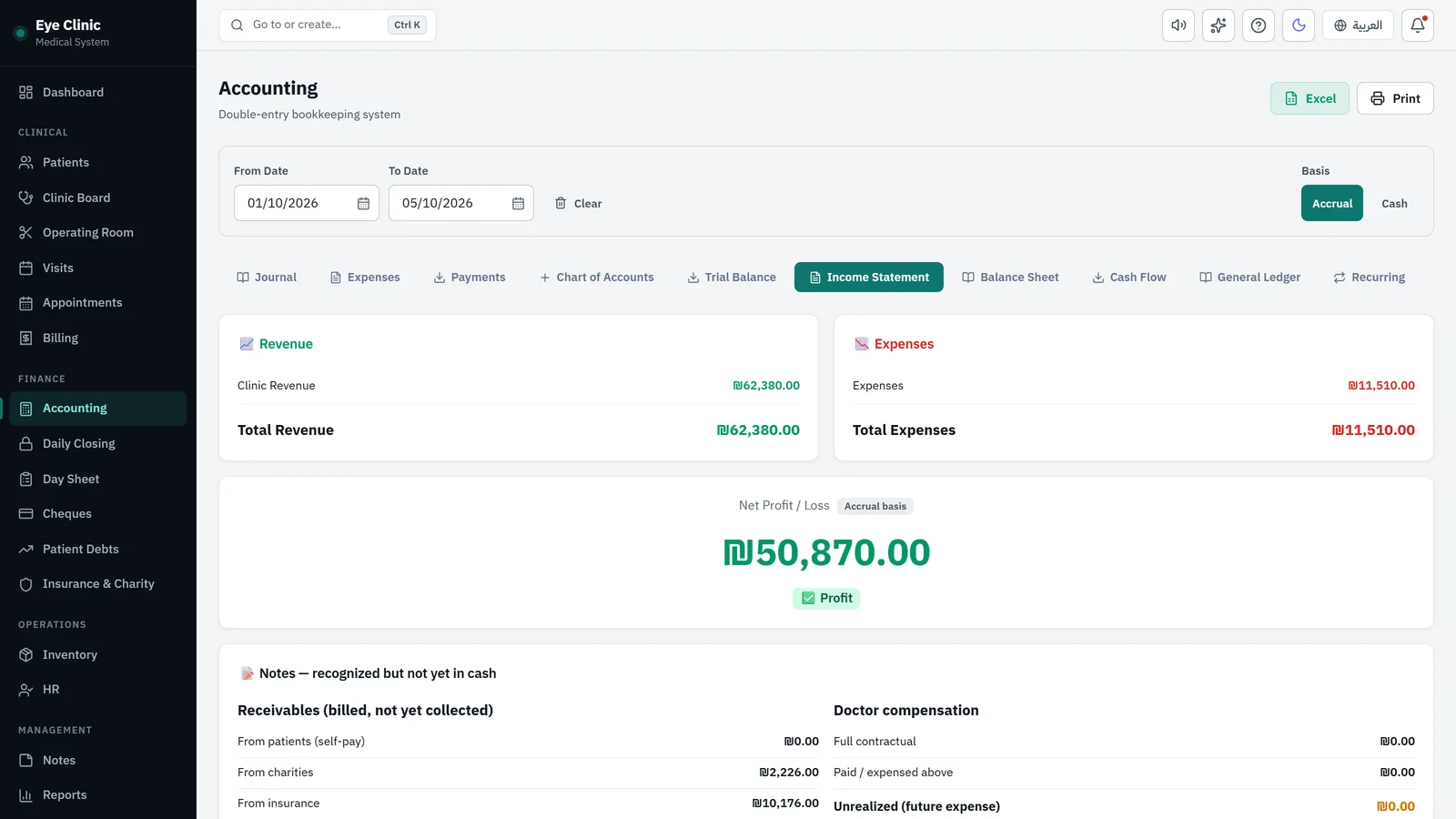Switch to Trial Balance tab
The height and width of the screenshot is (819, 1456).
point(732,278)
